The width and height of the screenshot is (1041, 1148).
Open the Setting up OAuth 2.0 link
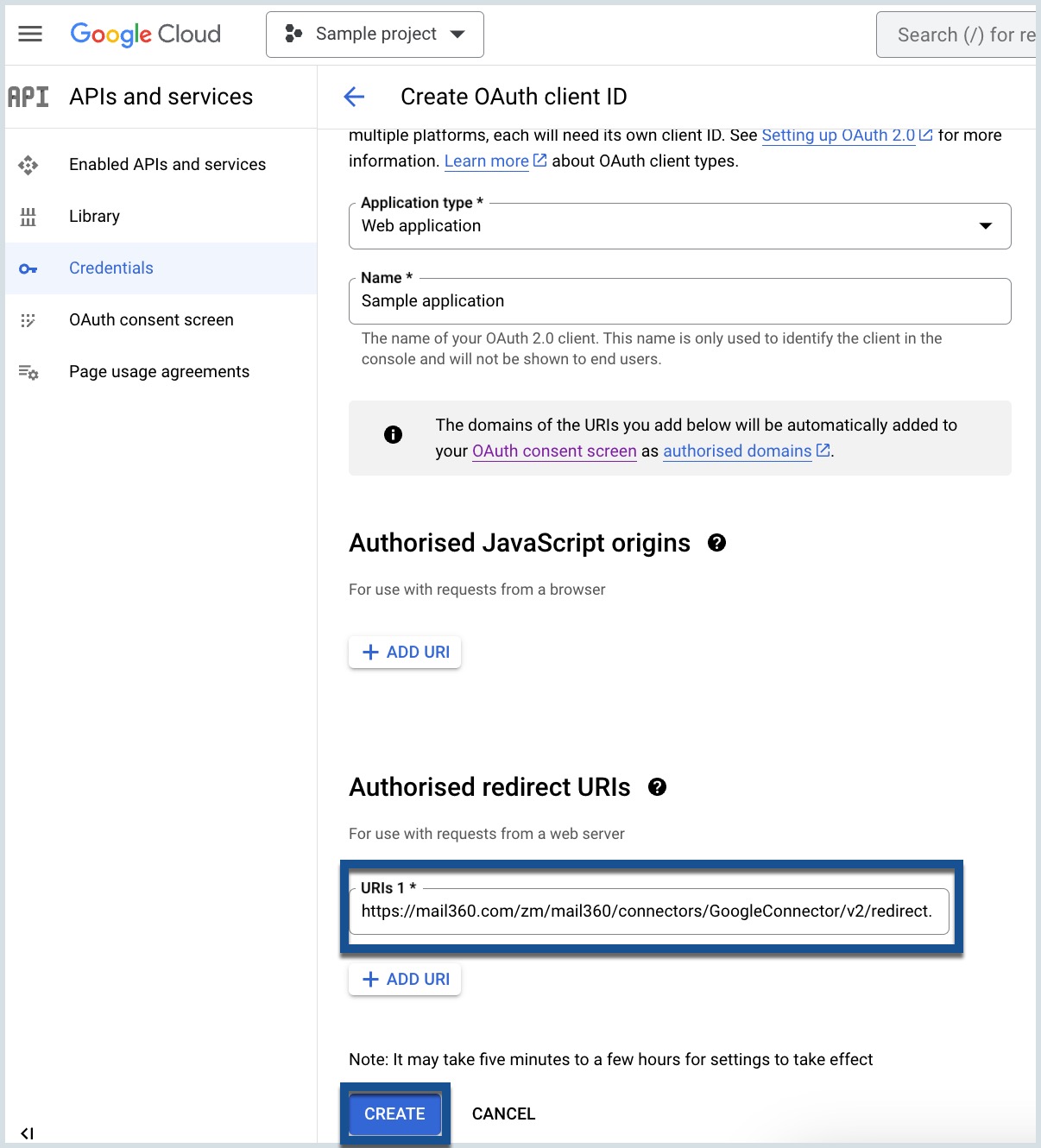point(837,135)
